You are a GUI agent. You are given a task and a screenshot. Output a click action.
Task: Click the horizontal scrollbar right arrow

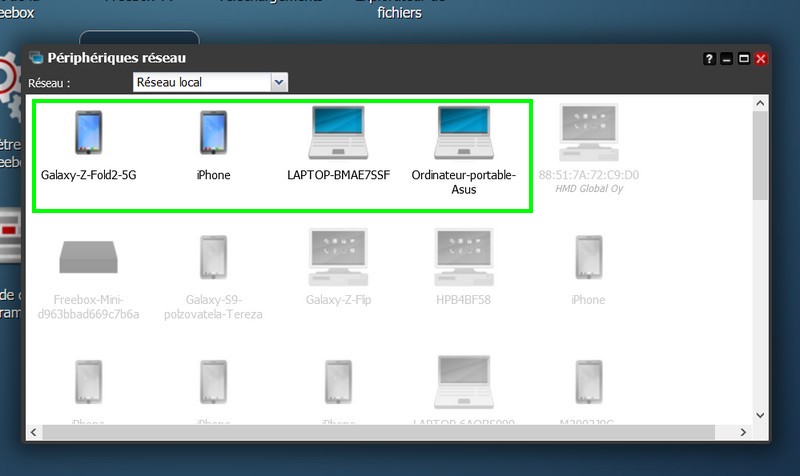click(743, 433)
